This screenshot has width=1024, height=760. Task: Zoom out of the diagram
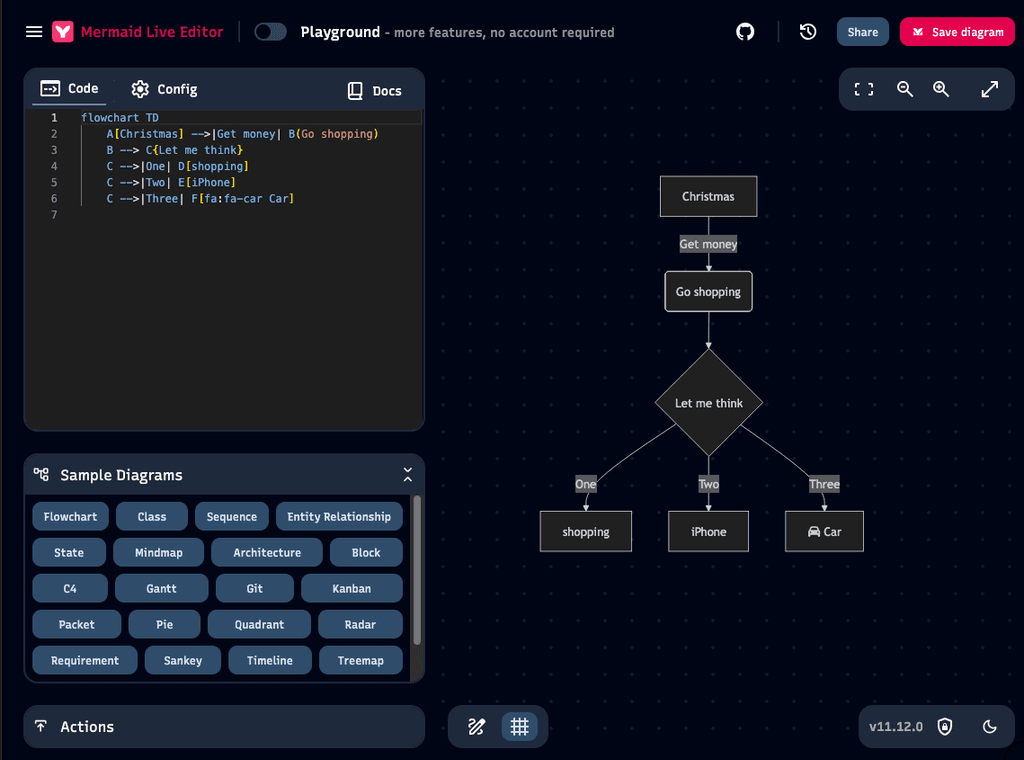(905, 89)
